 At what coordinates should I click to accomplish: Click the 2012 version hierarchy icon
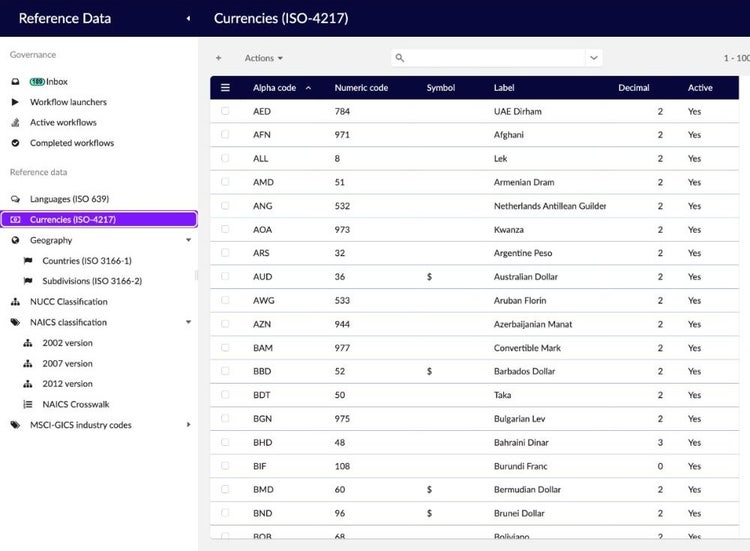coord(28,384)
